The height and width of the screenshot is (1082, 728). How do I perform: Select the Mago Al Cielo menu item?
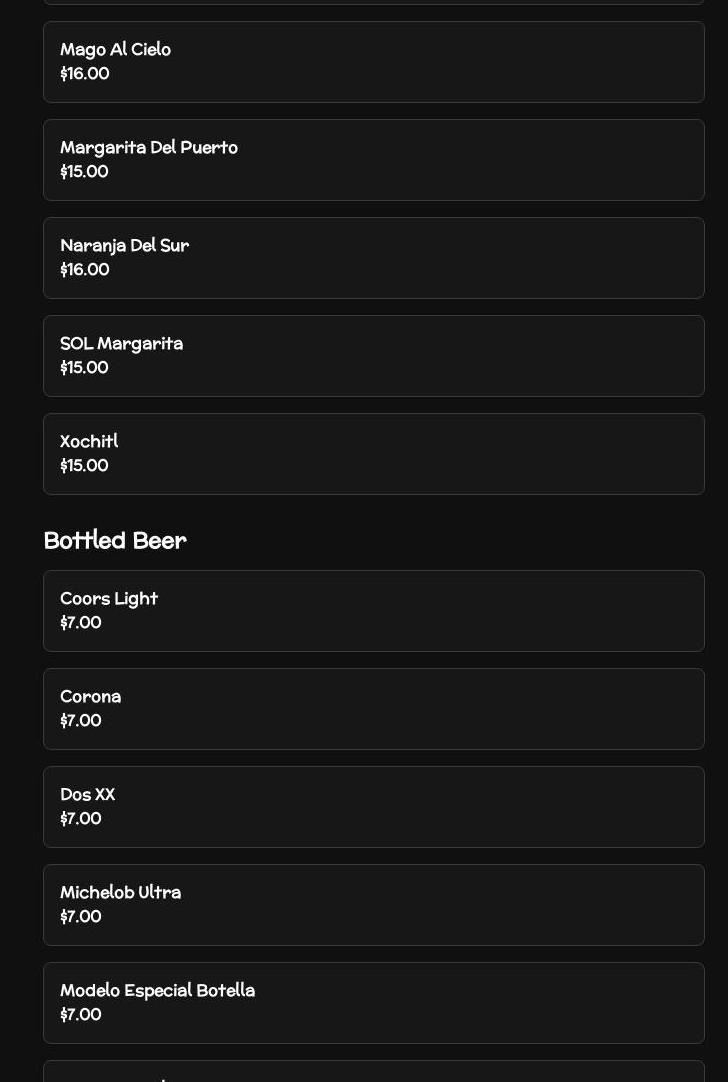point(373,62)
